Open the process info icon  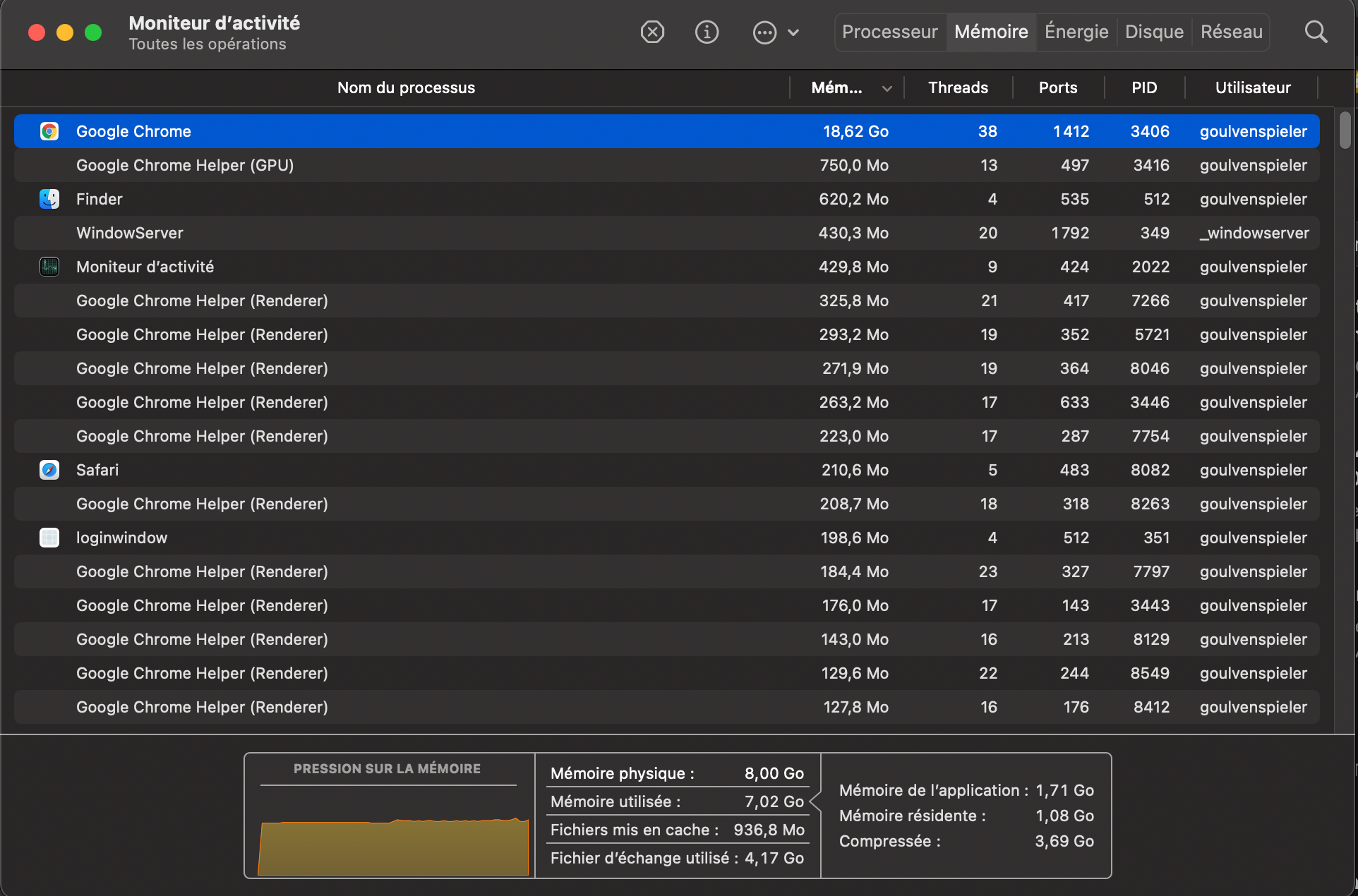point(707,32)
